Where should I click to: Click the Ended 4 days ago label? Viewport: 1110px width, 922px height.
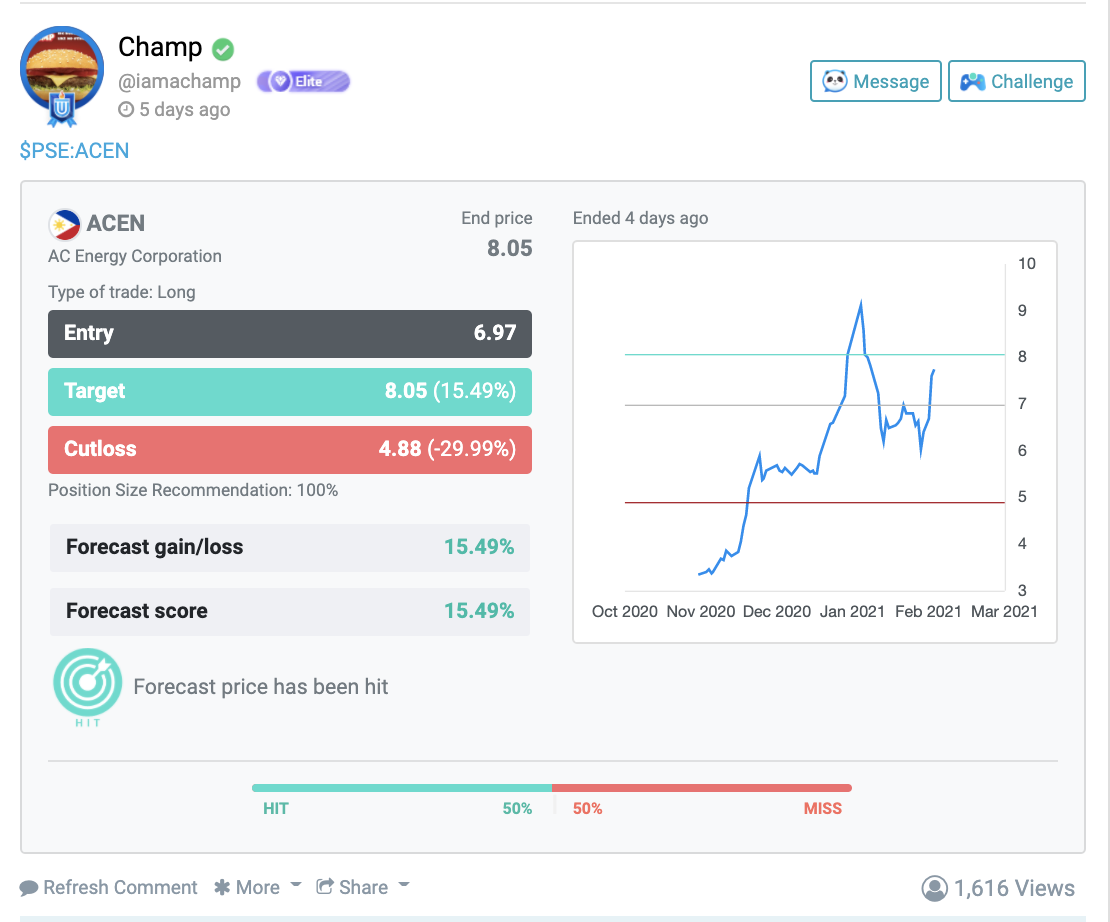[641, 218]
